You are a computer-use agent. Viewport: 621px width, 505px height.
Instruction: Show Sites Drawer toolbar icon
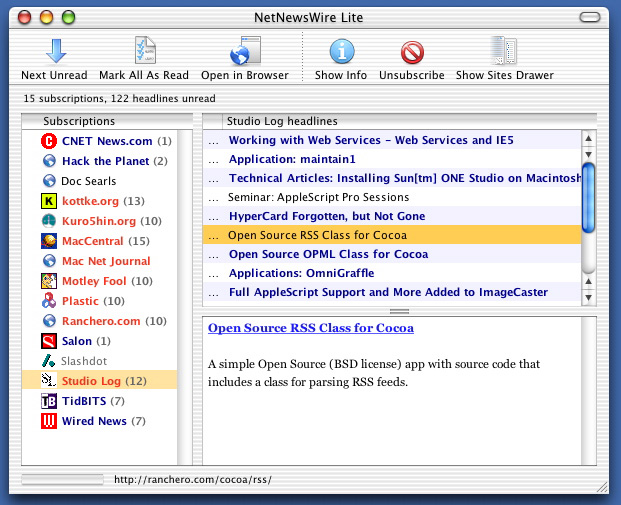click(x=504, y=51)
